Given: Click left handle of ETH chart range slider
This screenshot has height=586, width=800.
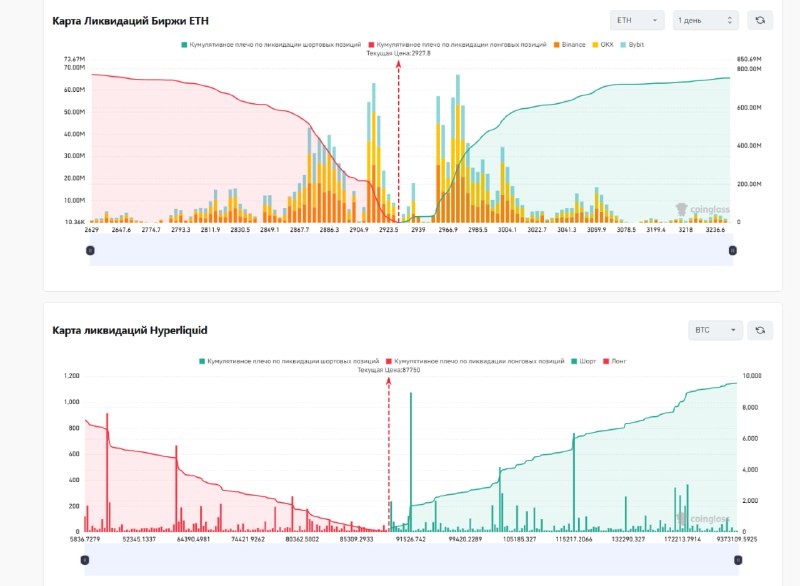Looking at the screenshot, I should [x=90, y=250].
